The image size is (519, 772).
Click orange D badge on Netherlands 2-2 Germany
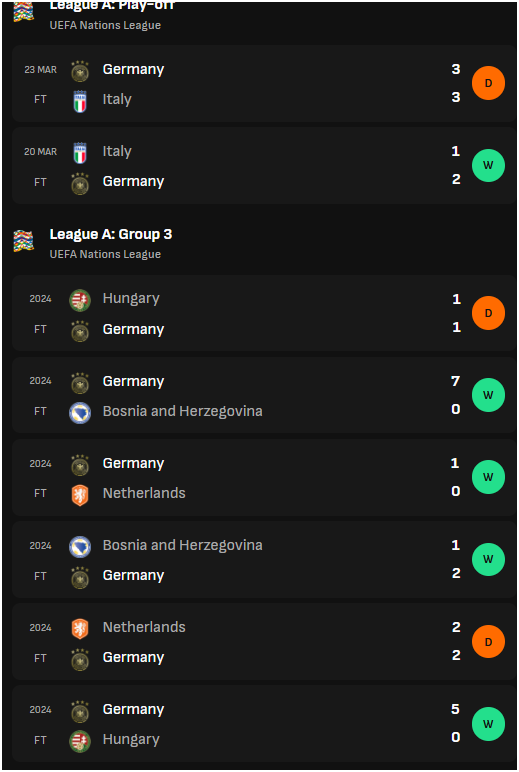click(488, 642)
